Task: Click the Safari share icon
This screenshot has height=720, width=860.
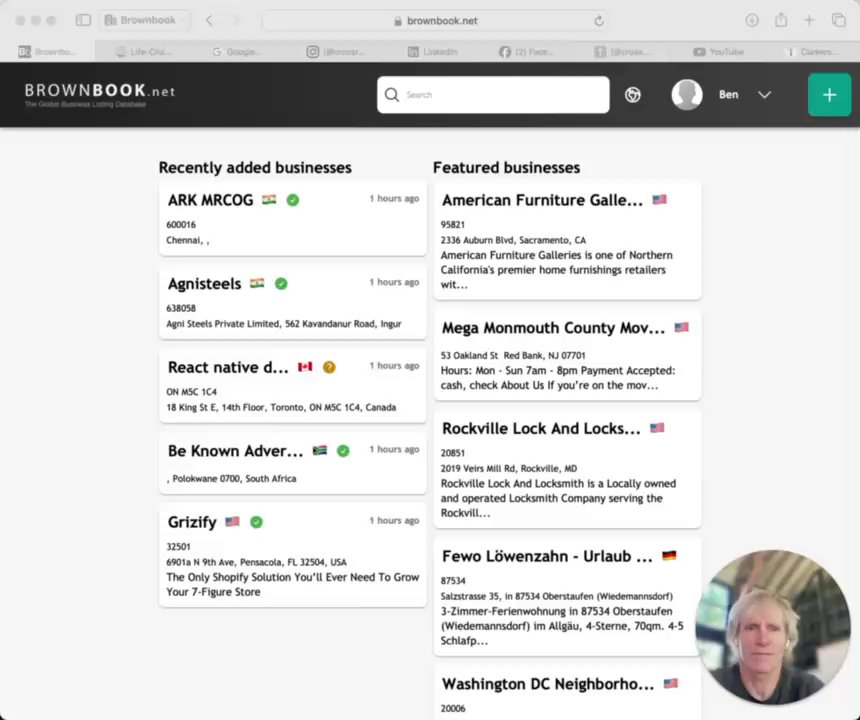Action: 781,20
